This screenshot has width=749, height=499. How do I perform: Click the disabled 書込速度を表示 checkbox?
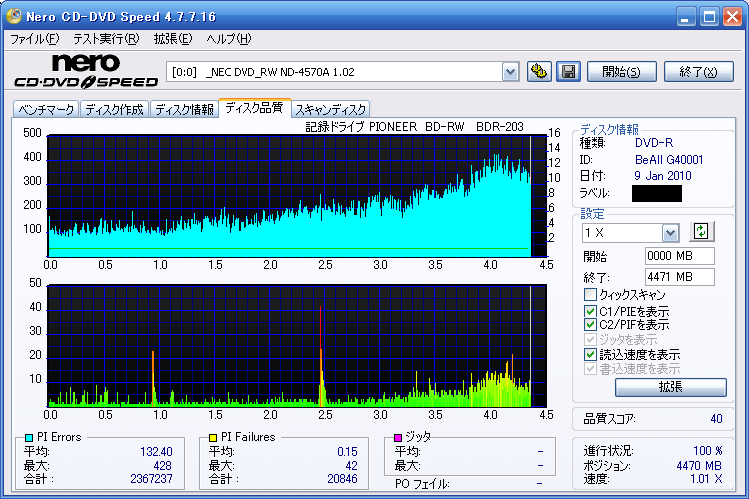590,369
